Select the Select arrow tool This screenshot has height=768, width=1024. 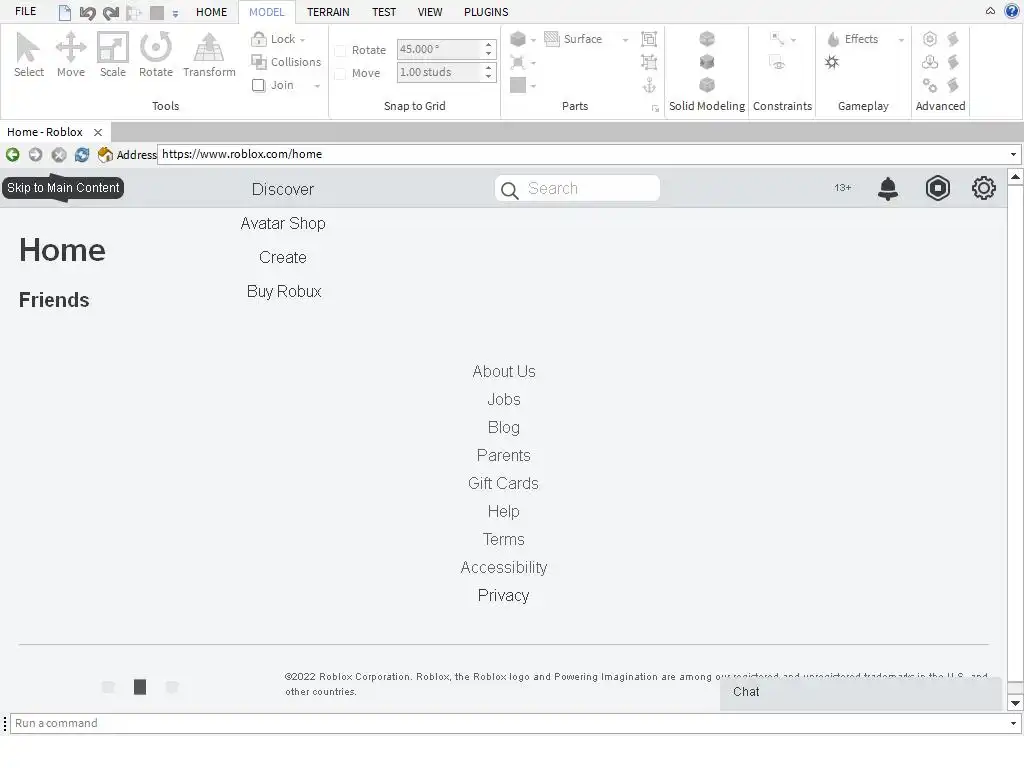click(28, 55)
